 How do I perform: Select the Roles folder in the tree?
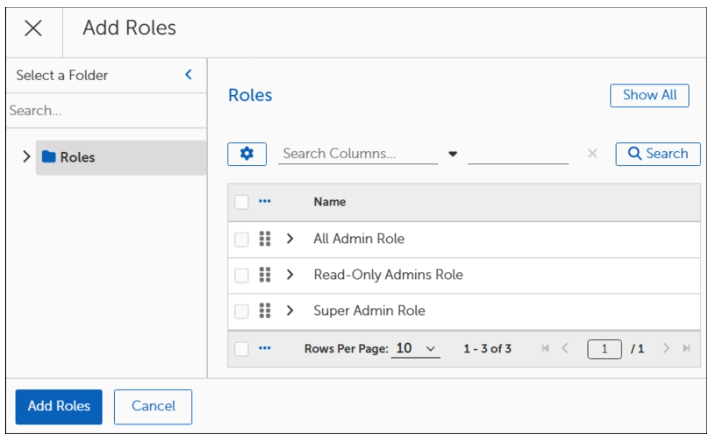click(x=76, y=157)
